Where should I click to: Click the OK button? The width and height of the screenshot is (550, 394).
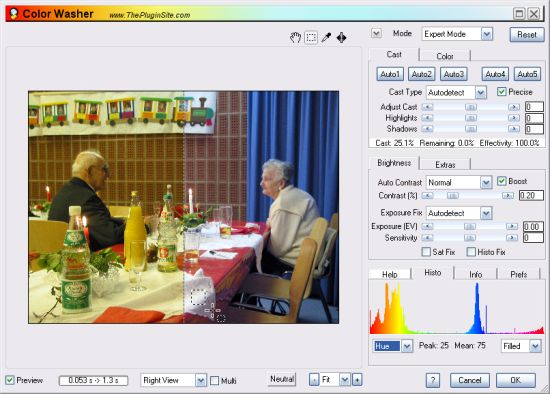pos(516,380)
